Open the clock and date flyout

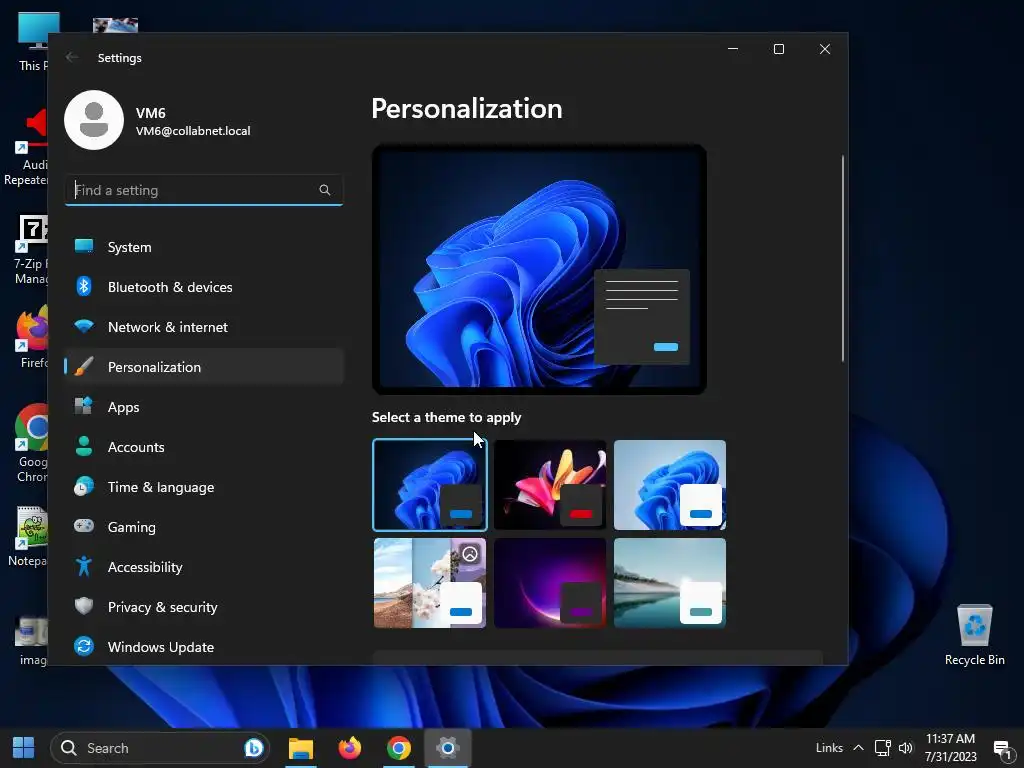950,748
